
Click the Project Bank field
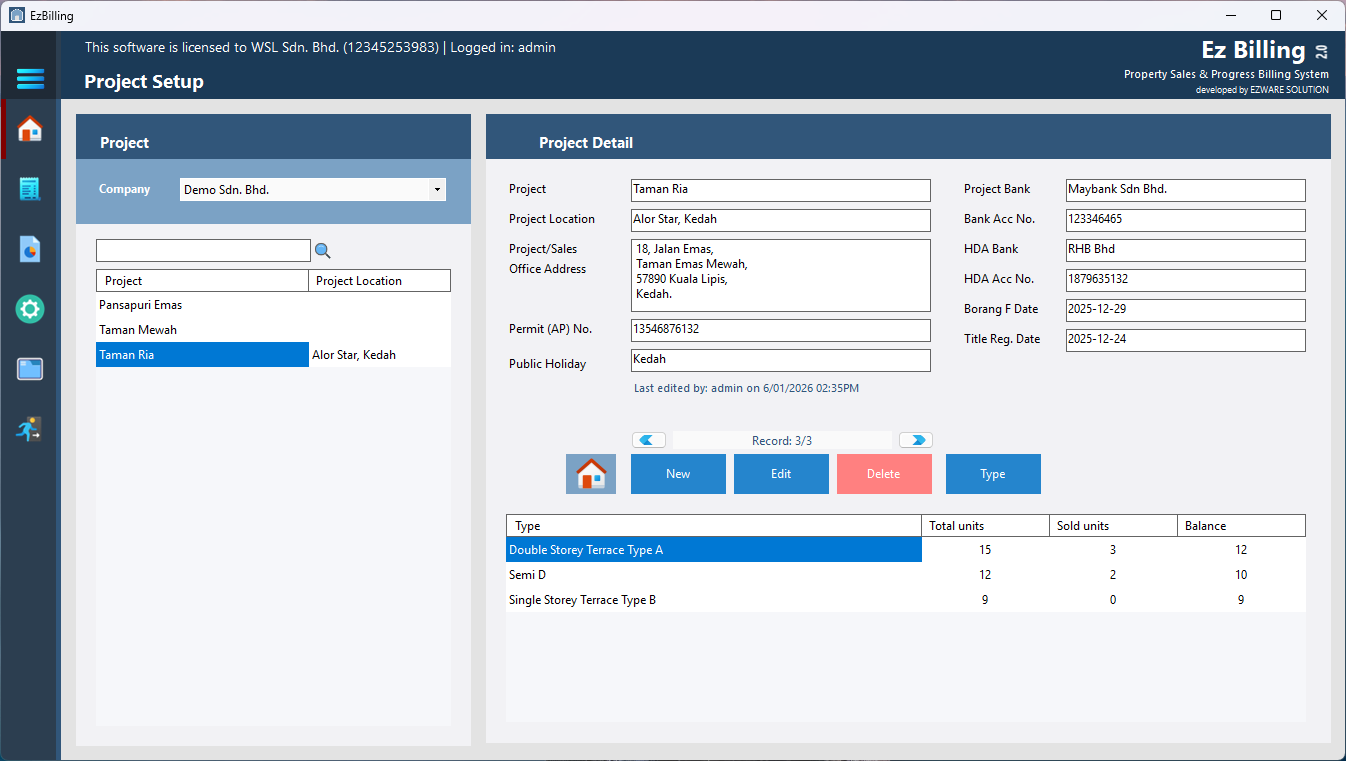tap(1185, 190)
